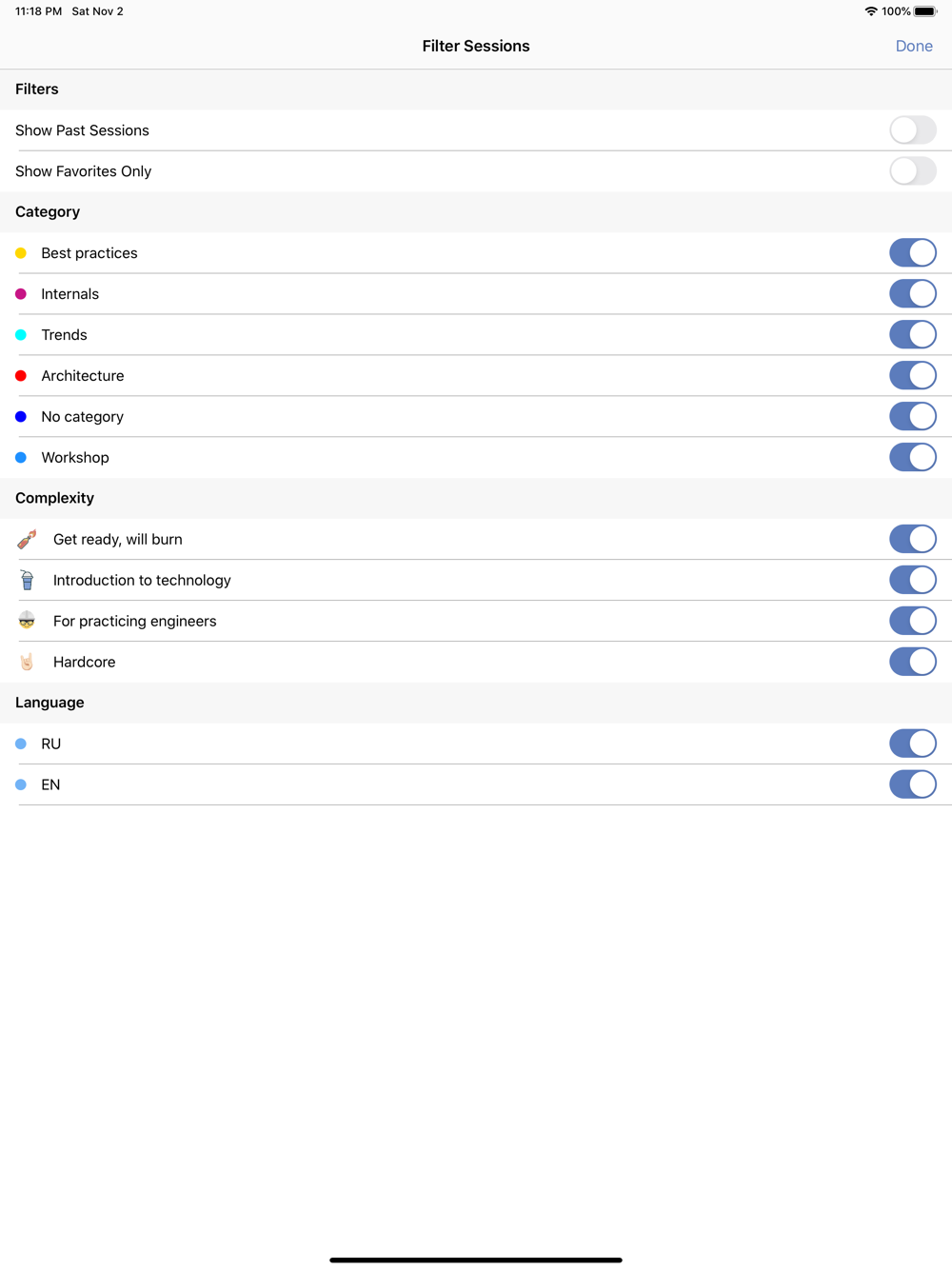The width and height of the screenshot is (952, 1270).
Task: Tap the Wi-Fi icon in status bar
Action: [x=870, y=11]
